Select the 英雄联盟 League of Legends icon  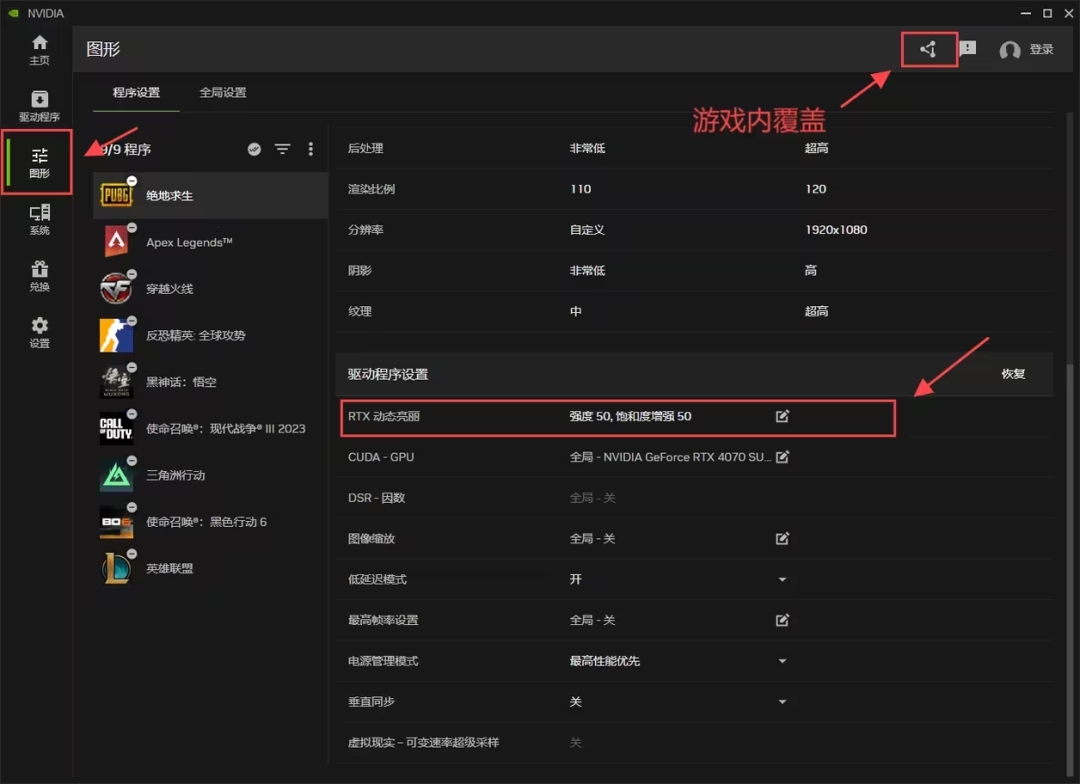pos(116,568)
